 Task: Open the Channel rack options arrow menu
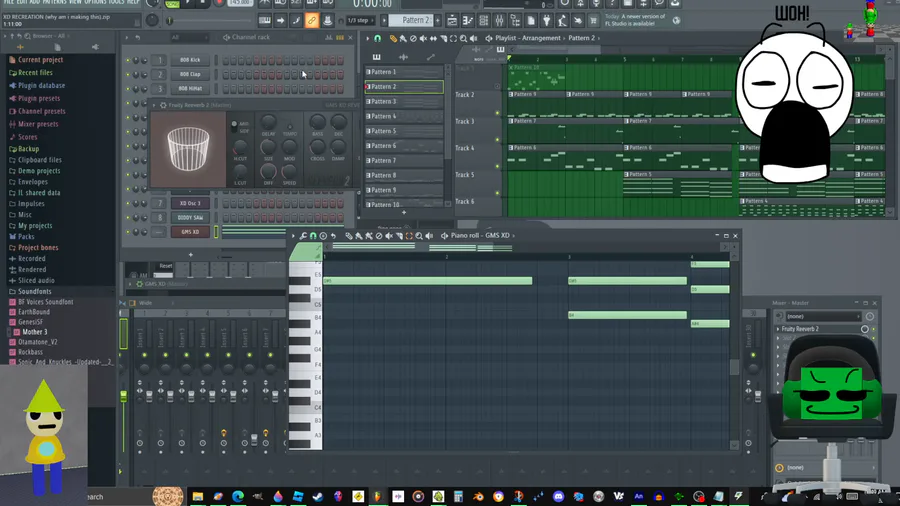pyautogui.click(x=127, y=37)
